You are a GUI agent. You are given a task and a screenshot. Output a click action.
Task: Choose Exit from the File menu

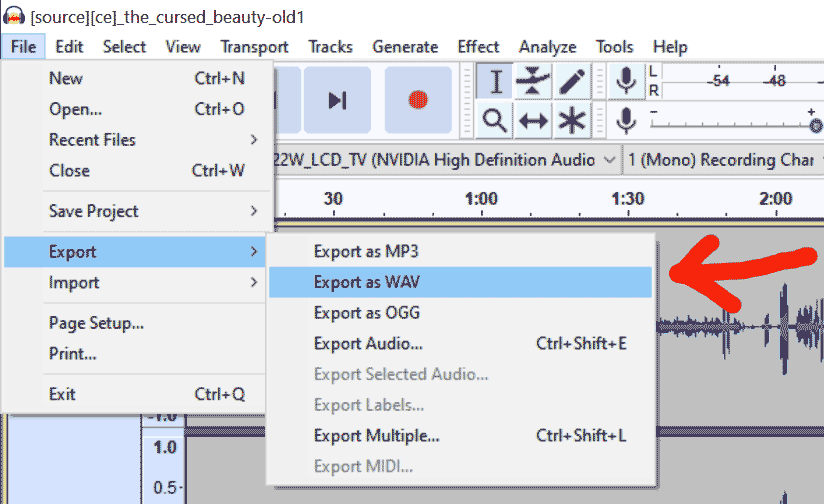(x=136, y=394)
